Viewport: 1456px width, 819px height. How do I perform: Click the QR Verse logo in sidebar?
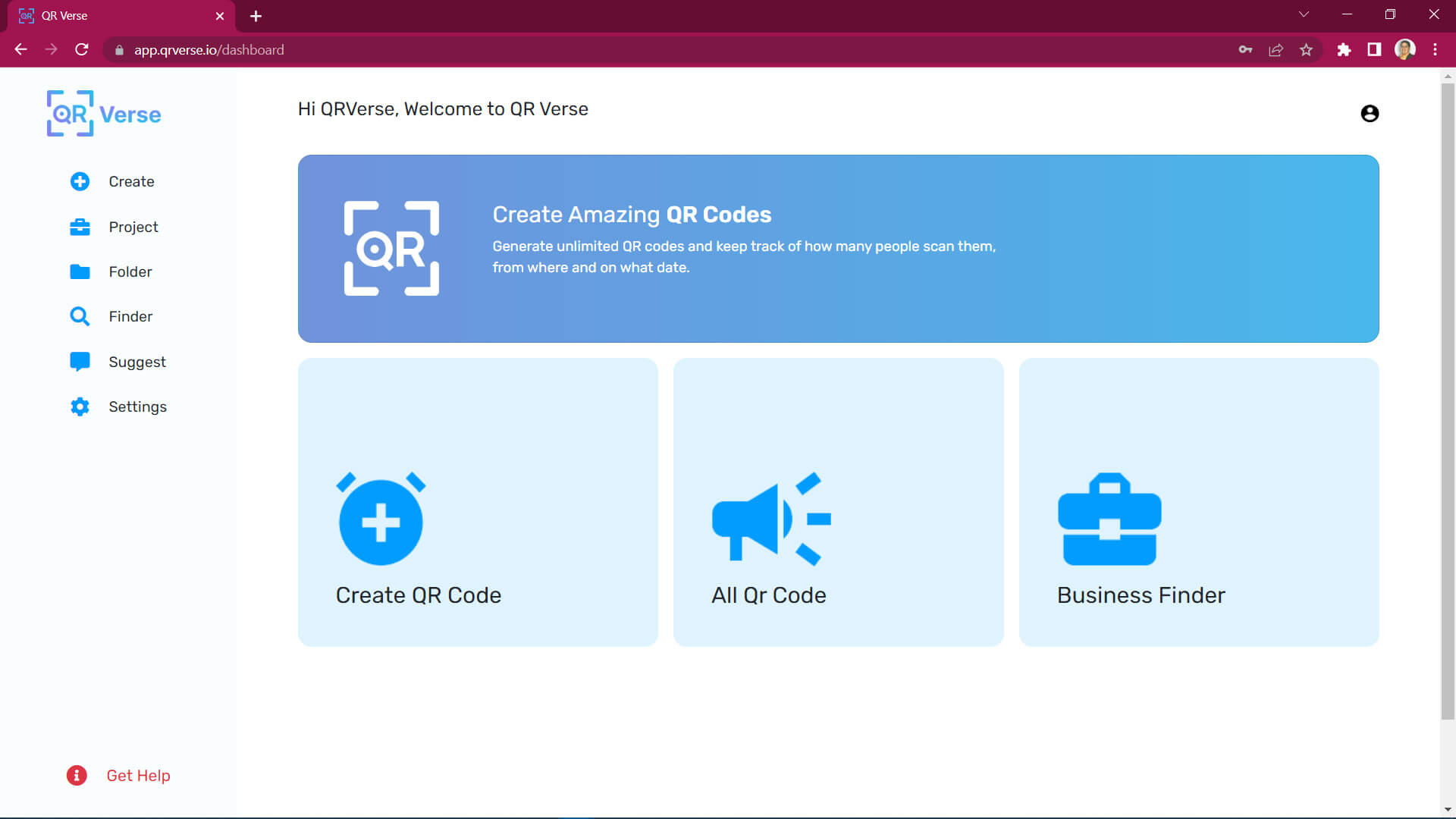click(x=104, y=114)
